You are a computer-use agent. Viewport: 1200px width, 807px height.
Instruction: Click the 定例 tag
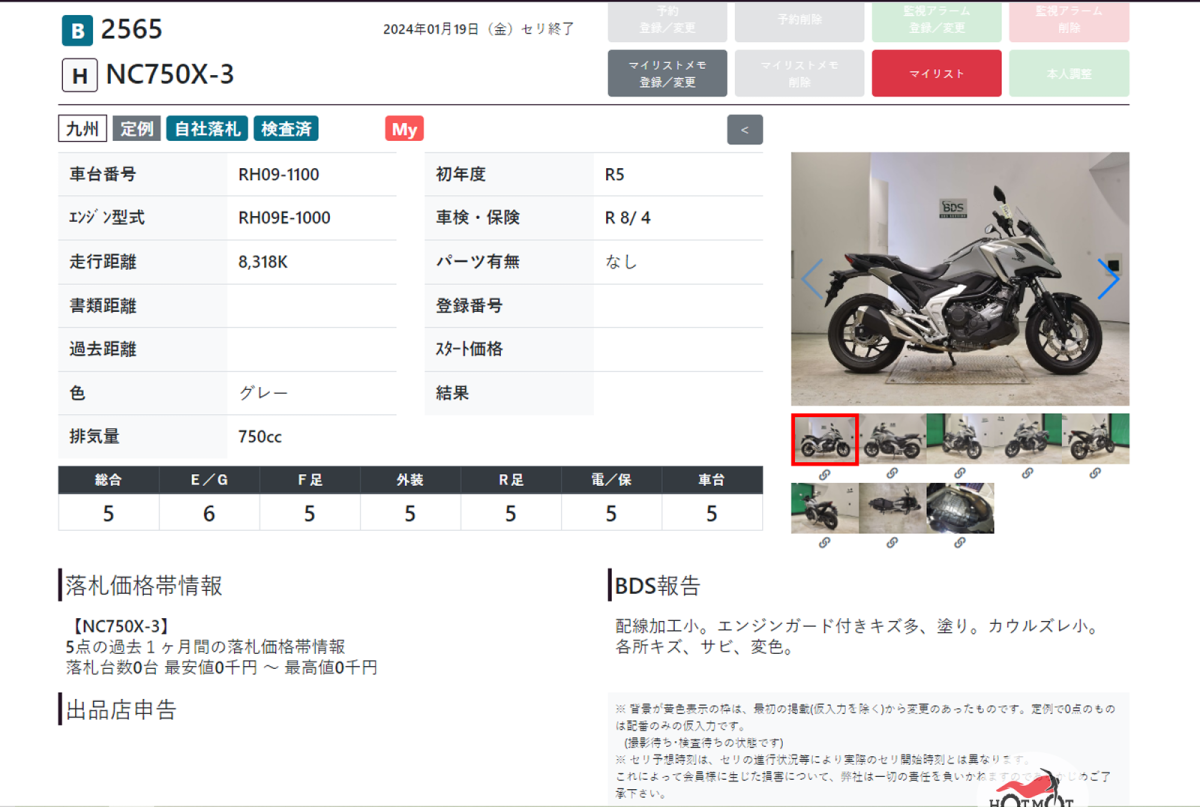pos(137,129)
